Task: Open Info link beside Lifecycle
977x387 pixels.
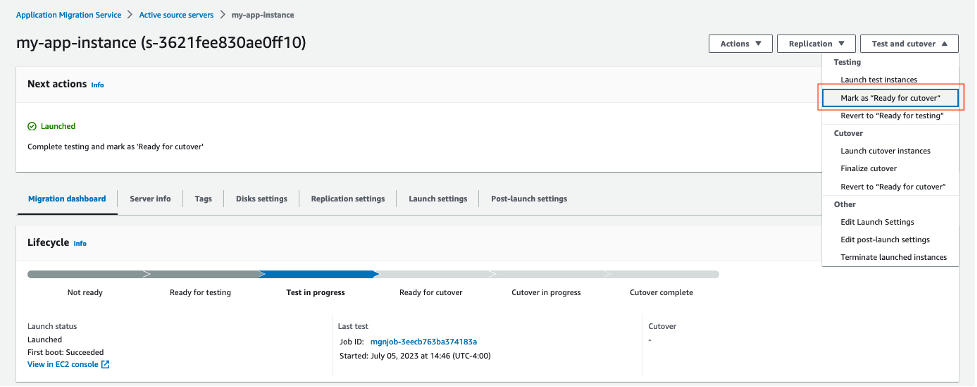Action: click(x=80, y=244)
